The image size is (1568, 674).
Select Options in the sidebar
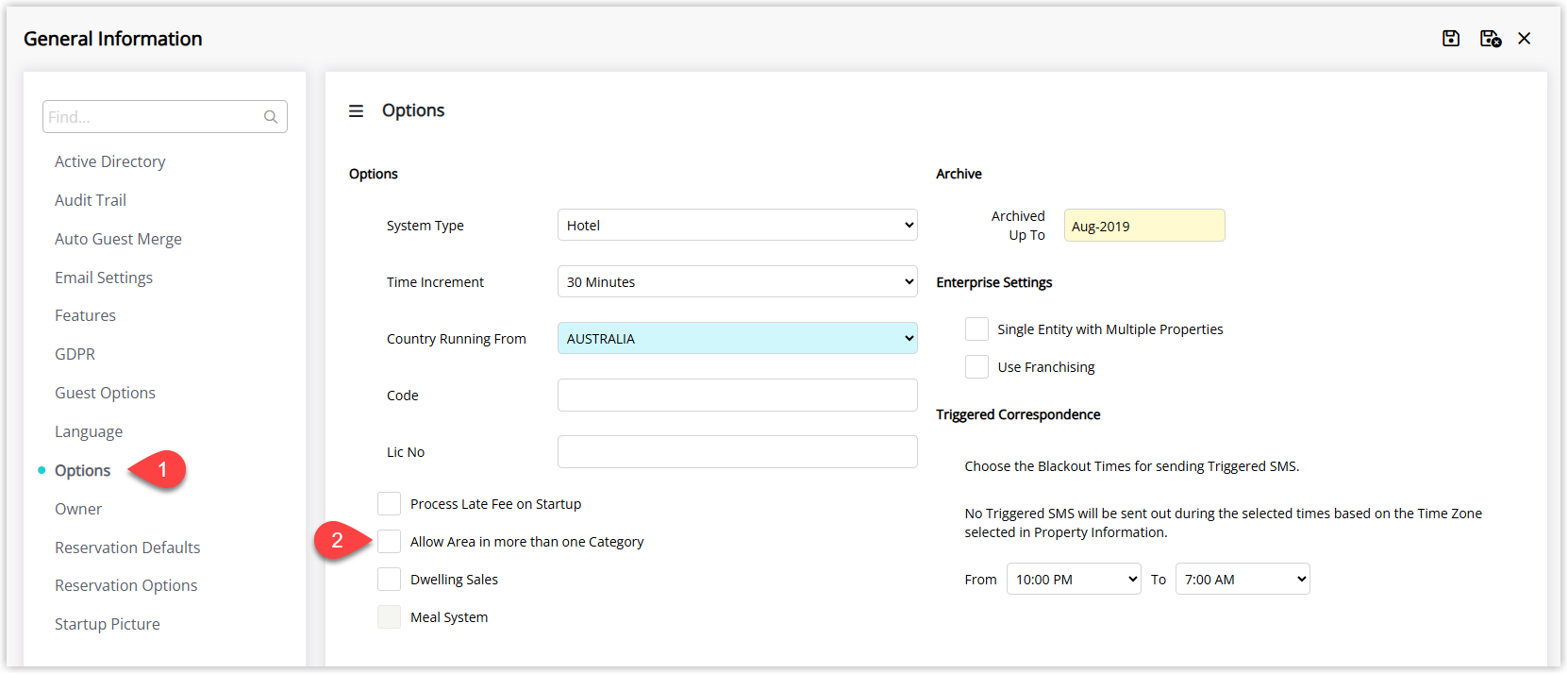coord(82,470)
